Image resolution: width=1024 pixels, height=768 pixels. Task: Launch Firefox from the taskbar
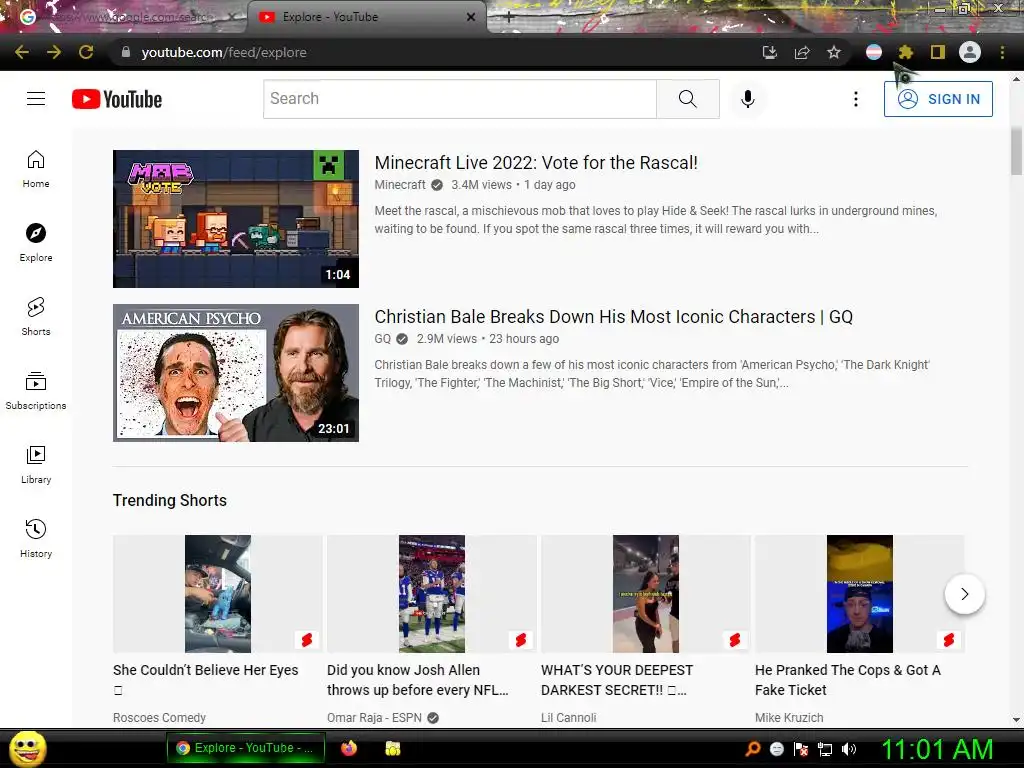click(x=349, y=748)
